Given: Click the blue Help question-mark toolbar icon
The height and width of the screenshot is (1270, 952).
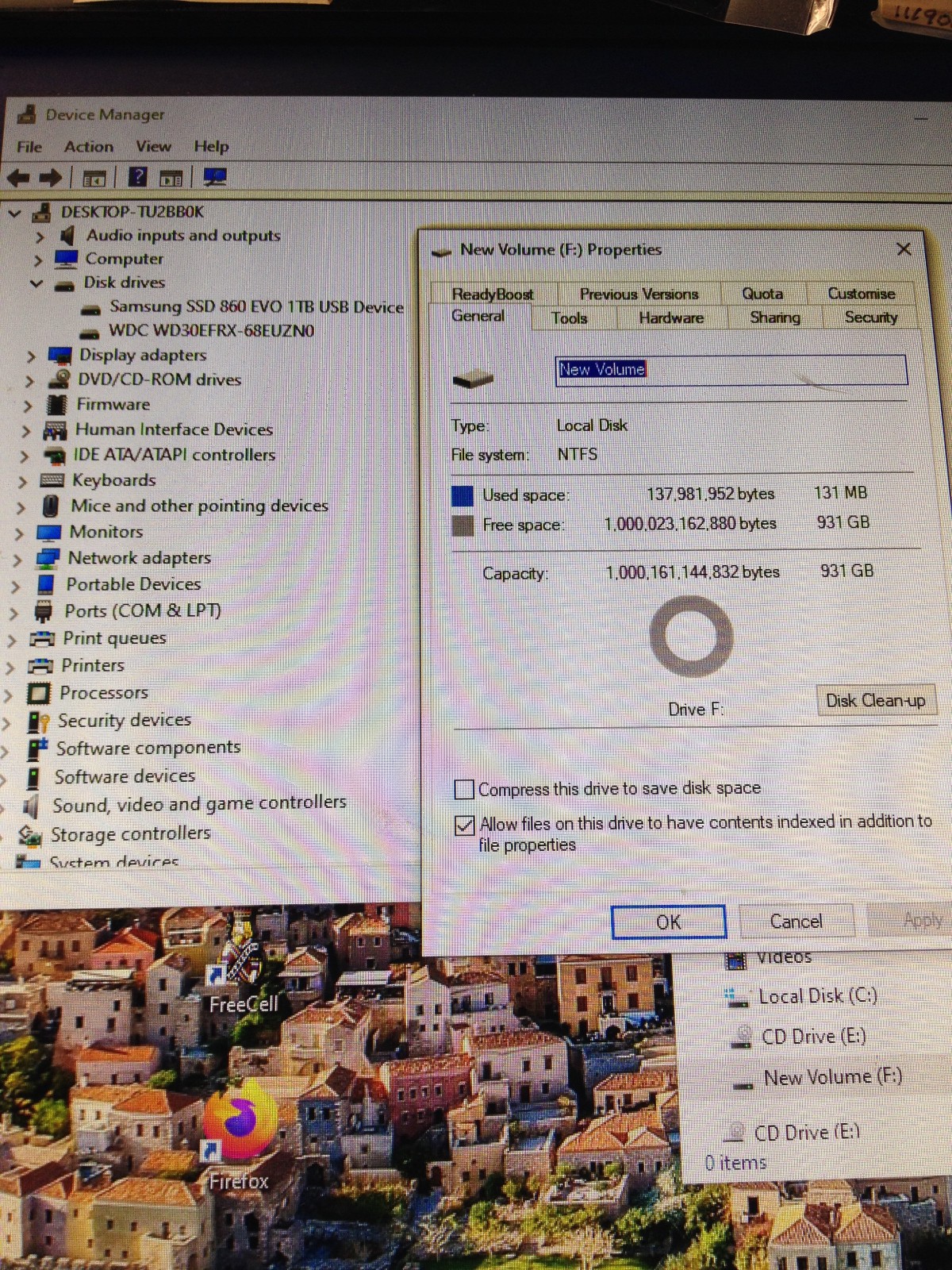Looking at the screenshot, I should (x=137, y=177).
